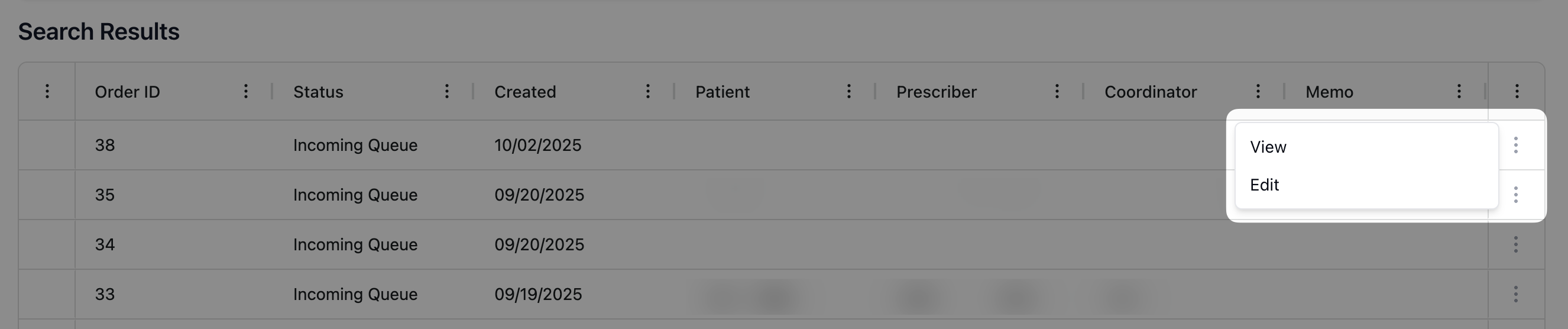Click rightmost header actions kebab icon
Screen dimensions: 1568x329
pyautogui.click(x=1516, y=91)
